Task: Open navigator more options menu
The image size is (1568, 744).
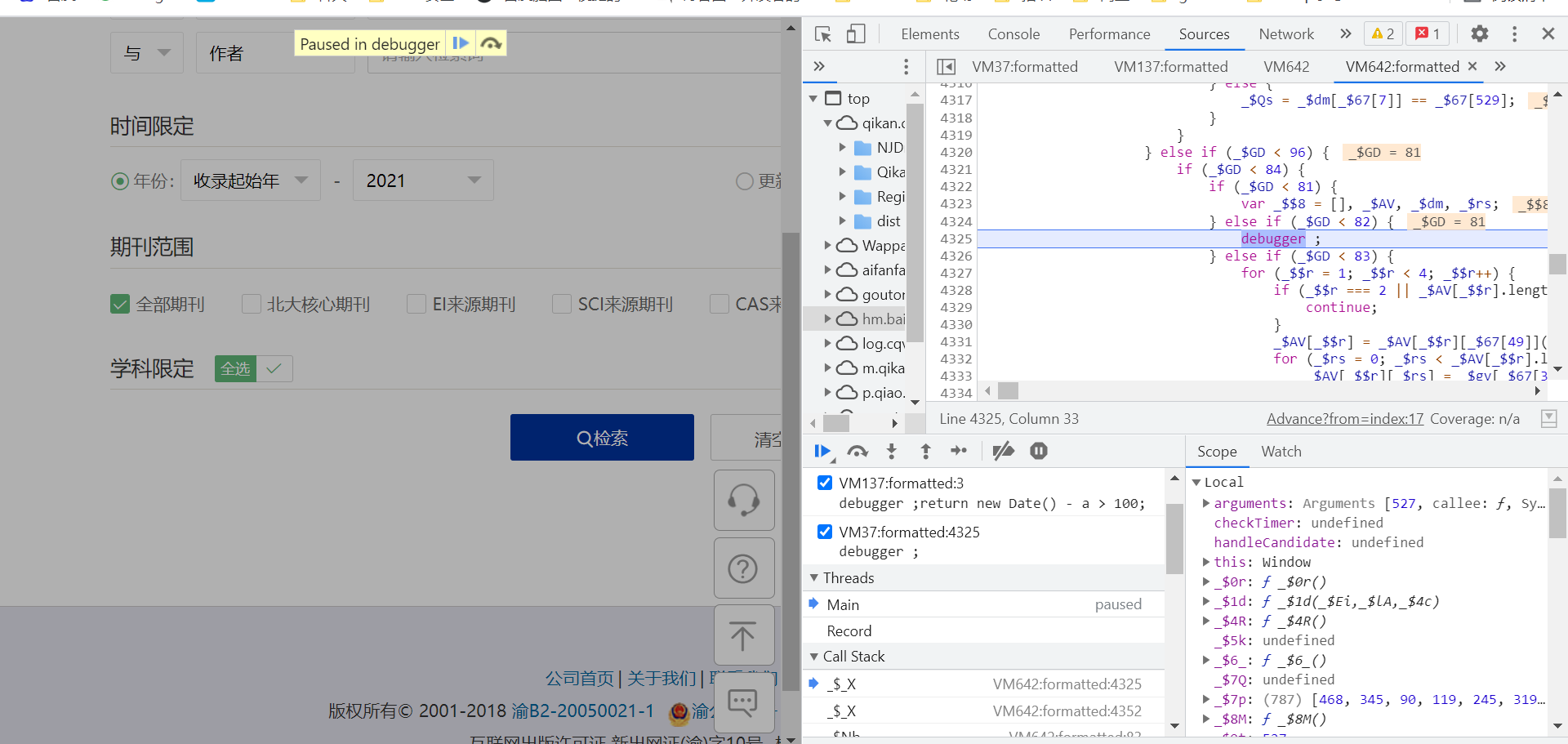Action: [x=906, y=67]
